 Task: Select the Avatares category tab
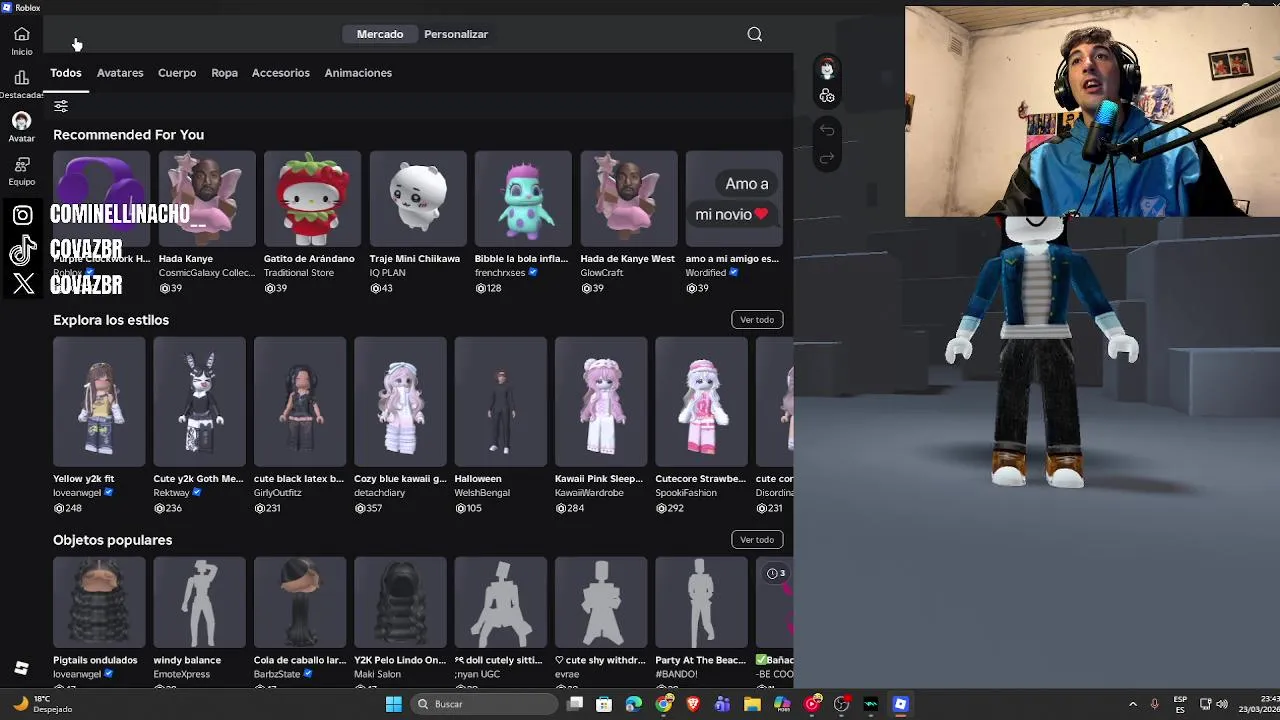pos(120,73)
